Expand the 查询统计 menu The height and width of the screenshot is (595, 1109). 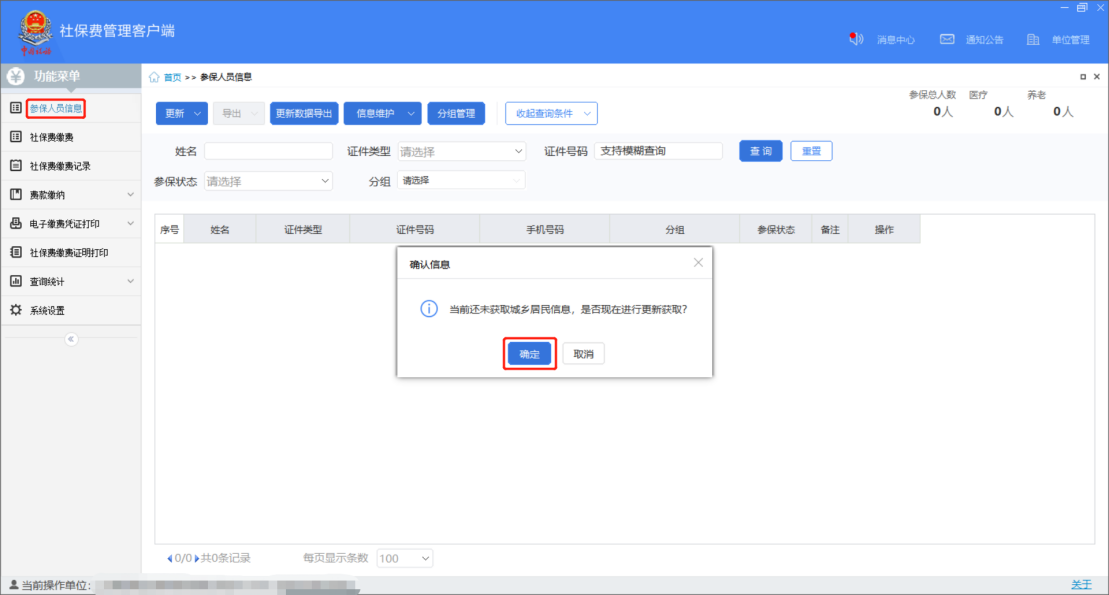[x=130, y=282]
